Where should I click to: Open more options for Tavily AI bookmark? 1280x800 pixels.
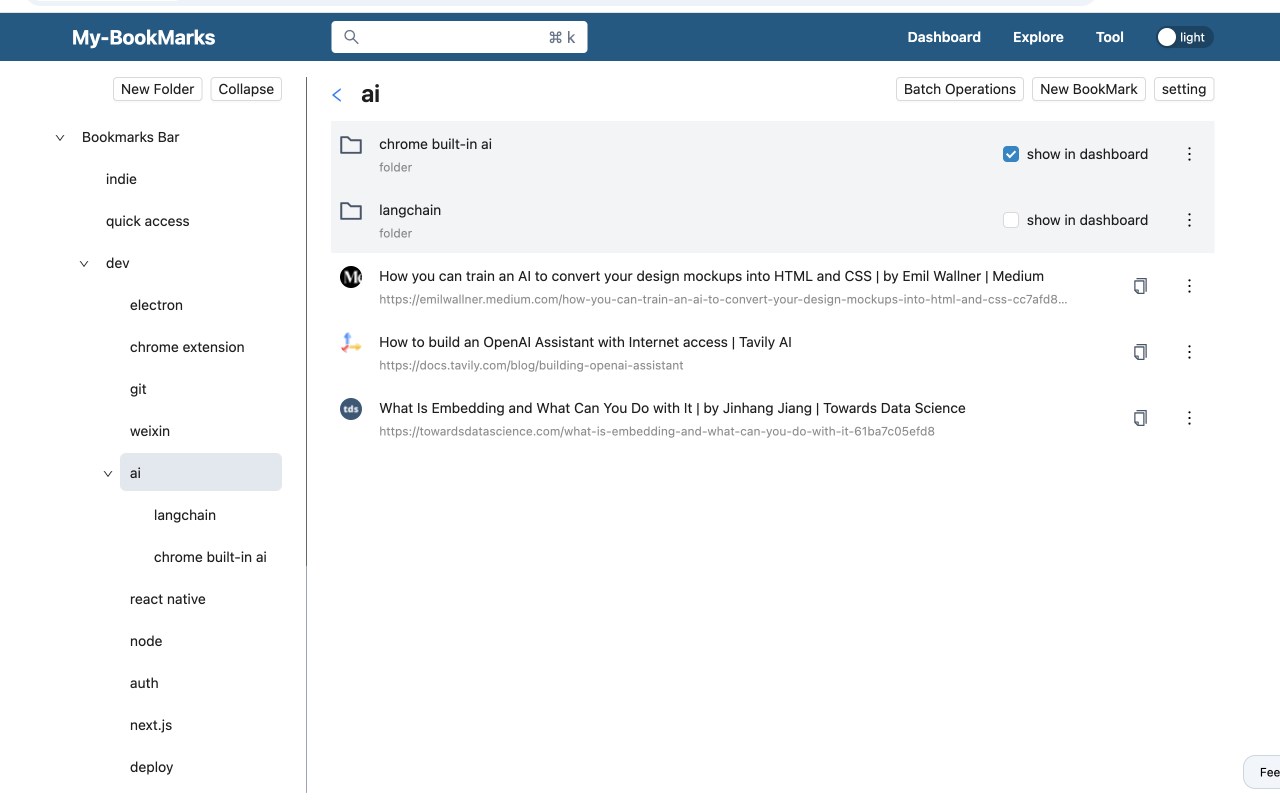[x=1189, y=352]
